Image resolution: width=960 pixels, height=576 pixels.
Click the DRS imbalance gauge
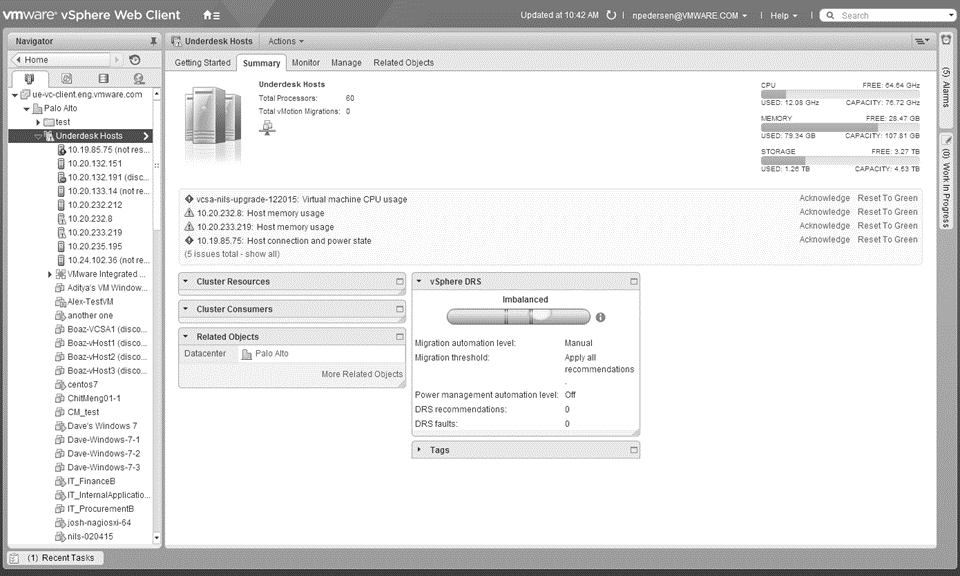point(518,317)
